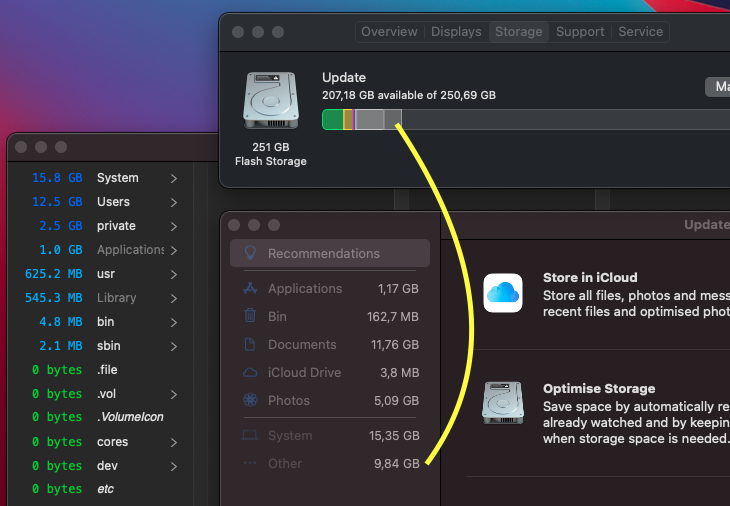Click the Recommendations lightbulb icon
Screen dimensions: 730x506
pyautogui.click(x=250, y=253)
